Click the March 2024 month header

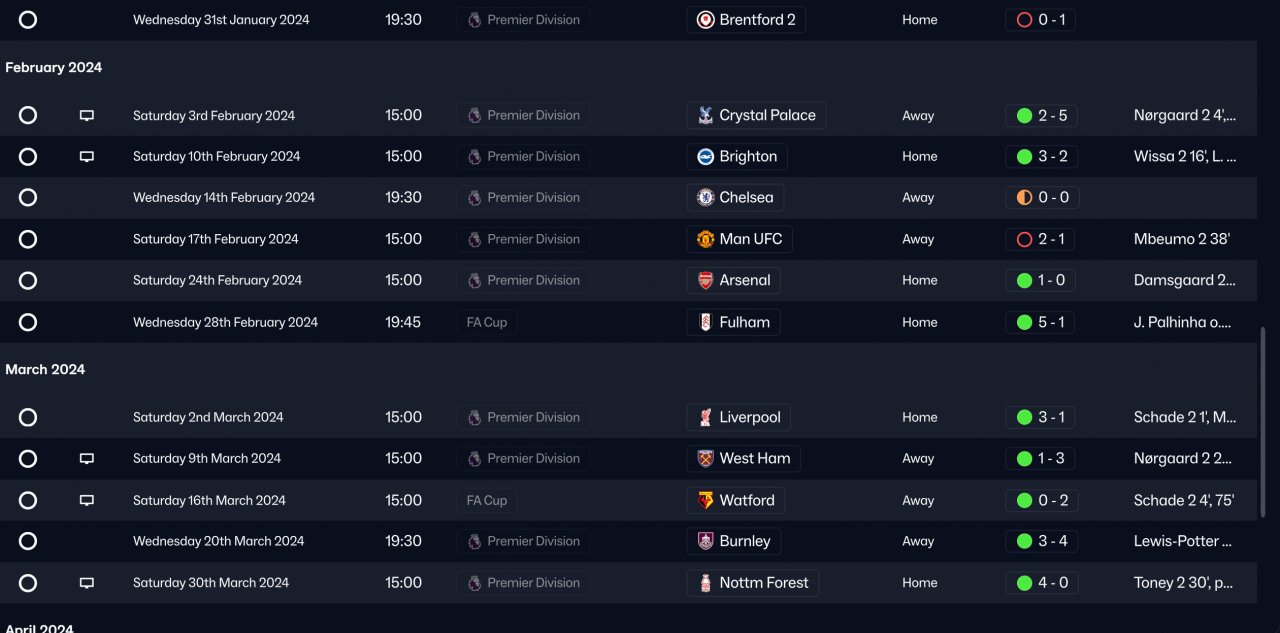tap(45, 369)
